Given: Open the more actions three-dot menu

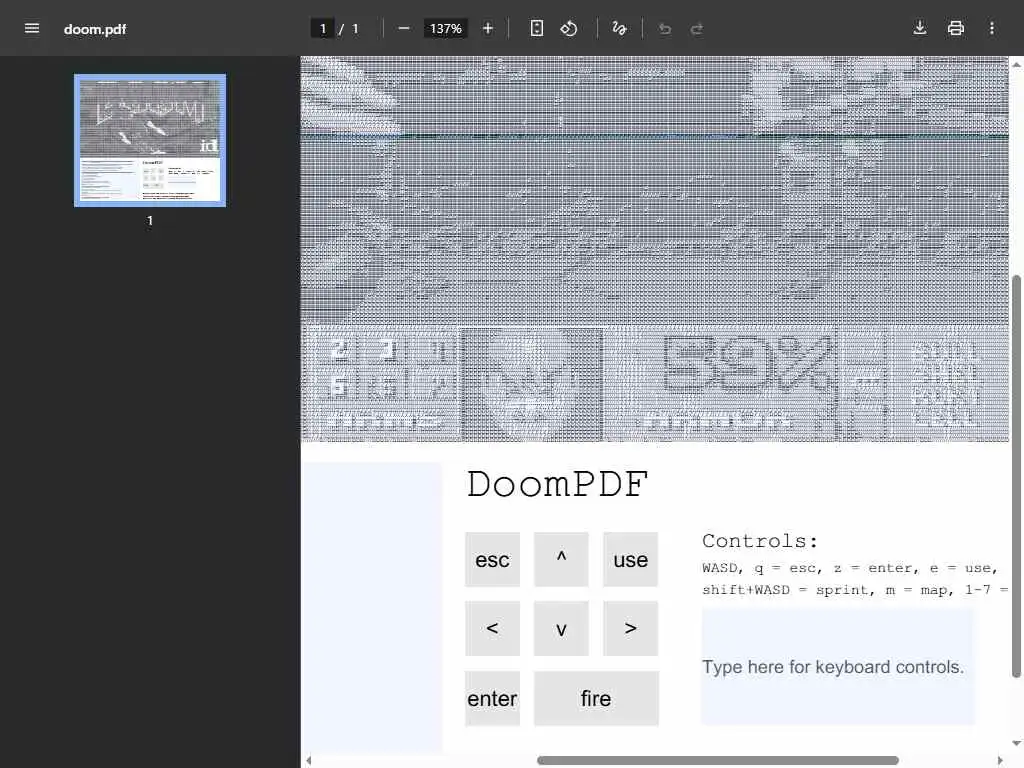Looking at the screenshot, I should [x=991, y=28].
